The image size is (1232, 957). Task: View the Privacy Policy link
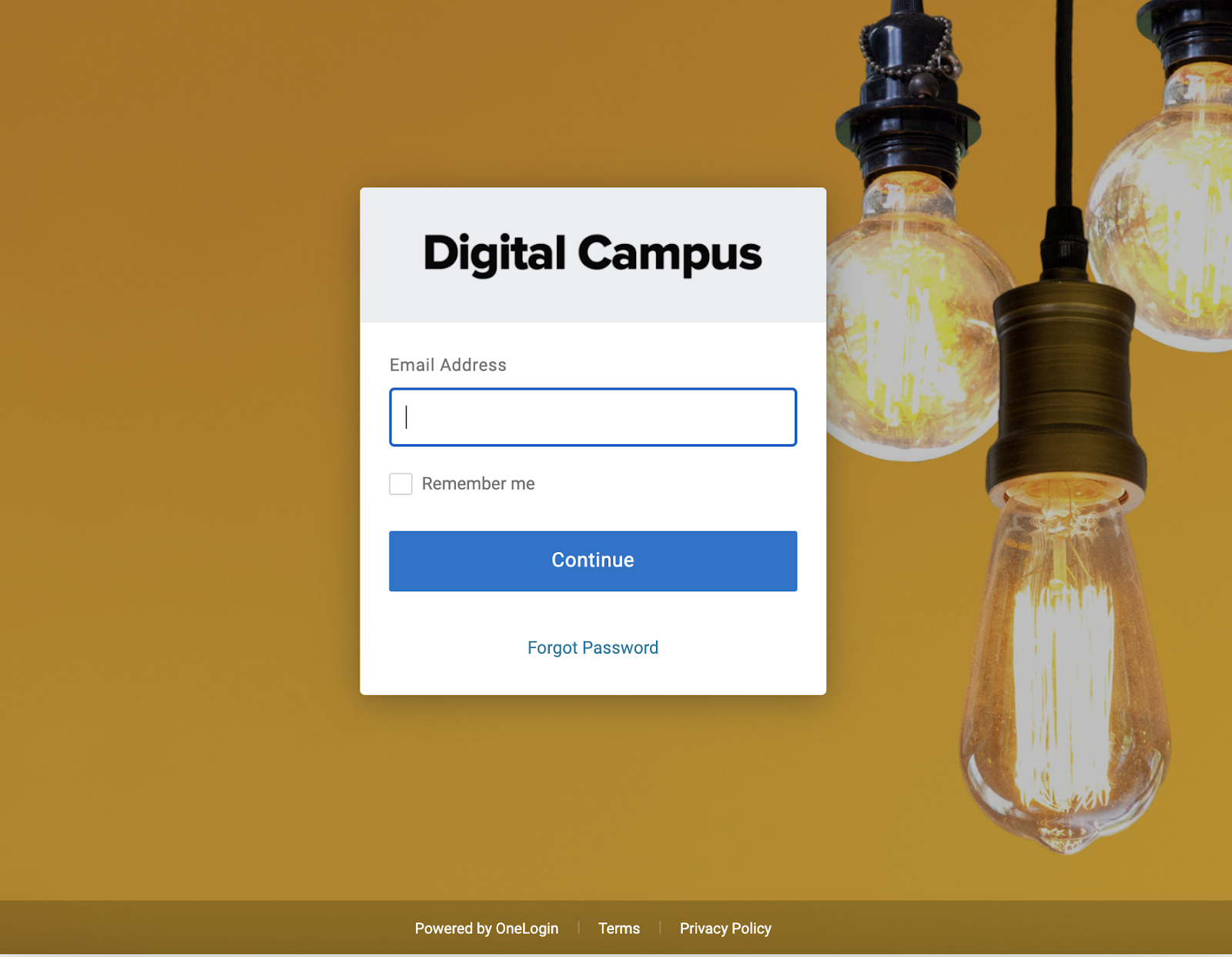tap(725, 929)
